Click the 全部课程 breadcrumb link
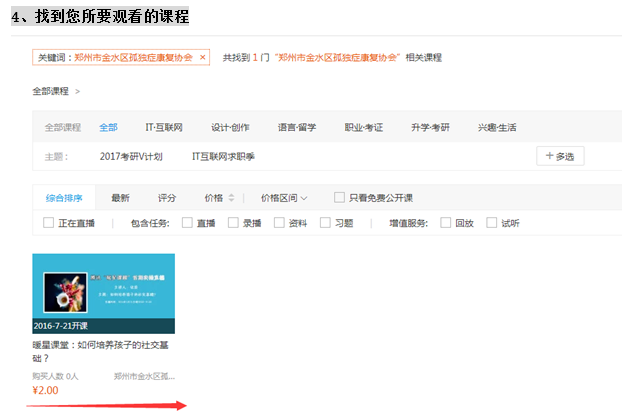 tap(50, 91)
